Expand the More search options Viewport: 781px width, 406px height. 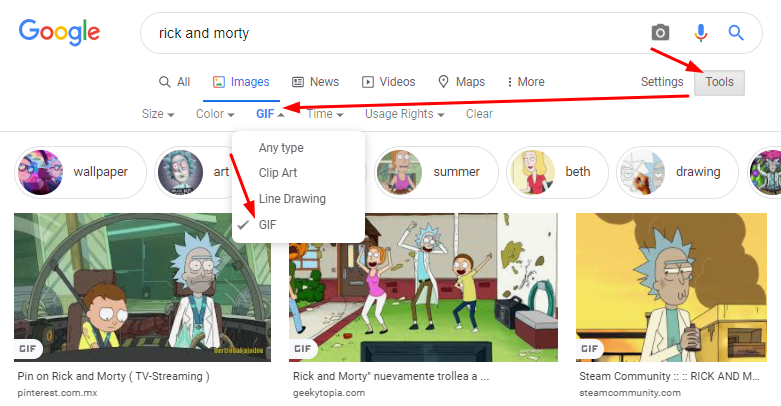(525, 82)
